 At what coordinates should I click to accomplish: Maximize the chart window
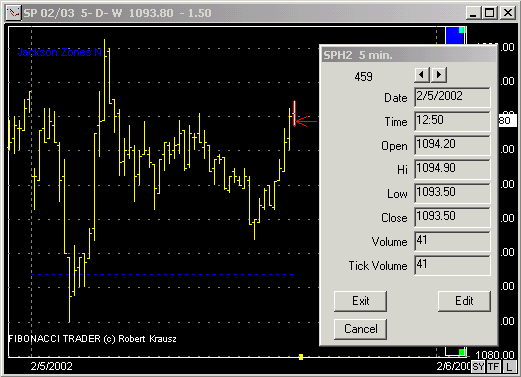490,13
